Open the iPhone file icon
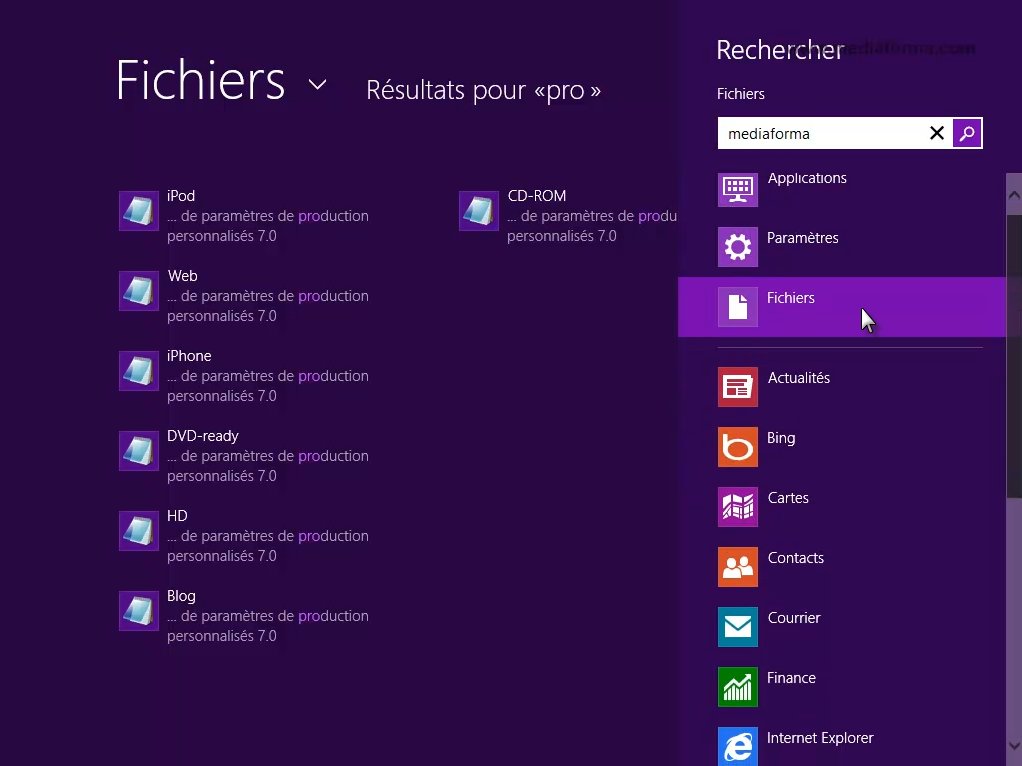The width and height of the screenshot is (1022, 766). [x=139, y=371]
